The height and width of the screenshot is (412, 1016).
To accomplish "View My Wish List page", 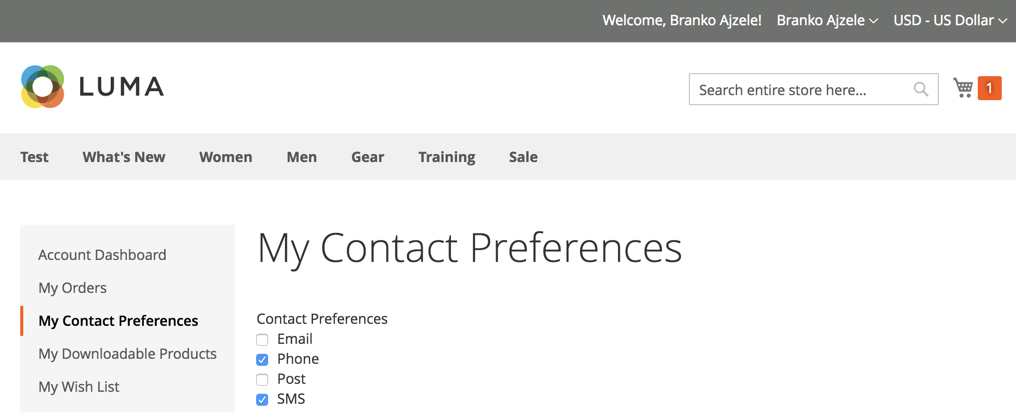I will (x=79, y=387).
